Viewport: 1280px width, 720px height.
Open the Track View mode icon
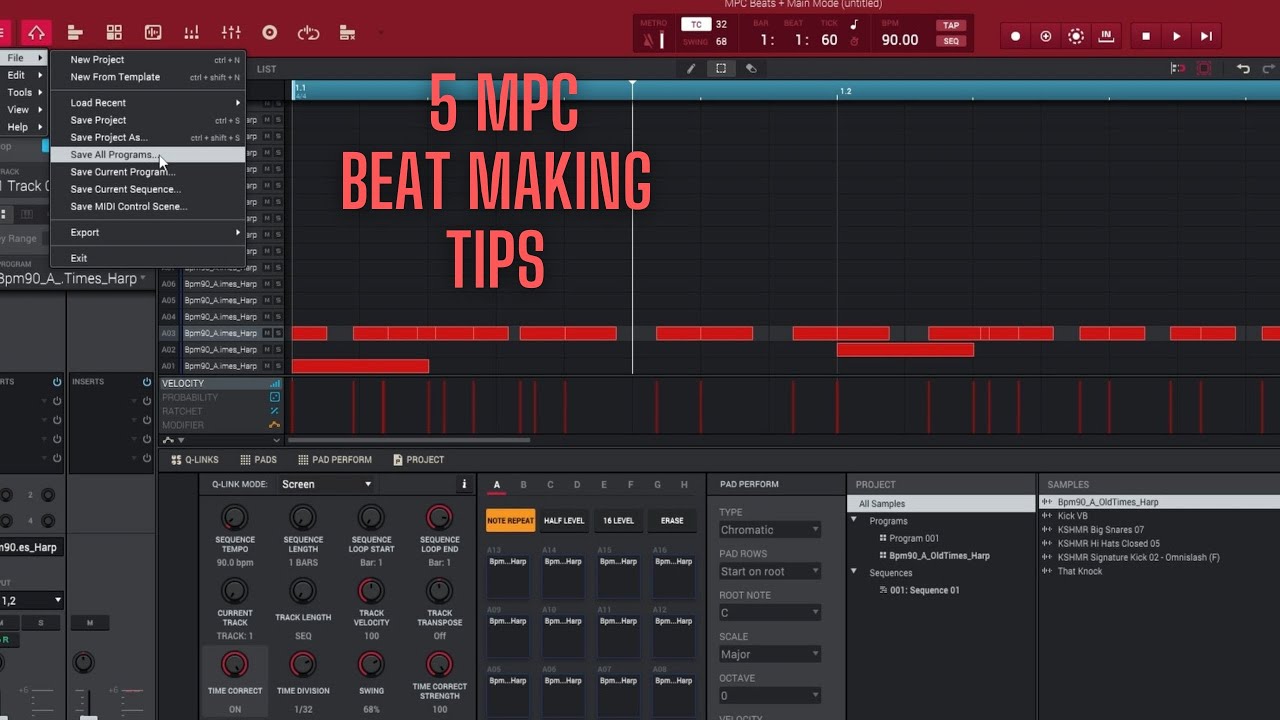pyautogui.click(x=75, y=34)
